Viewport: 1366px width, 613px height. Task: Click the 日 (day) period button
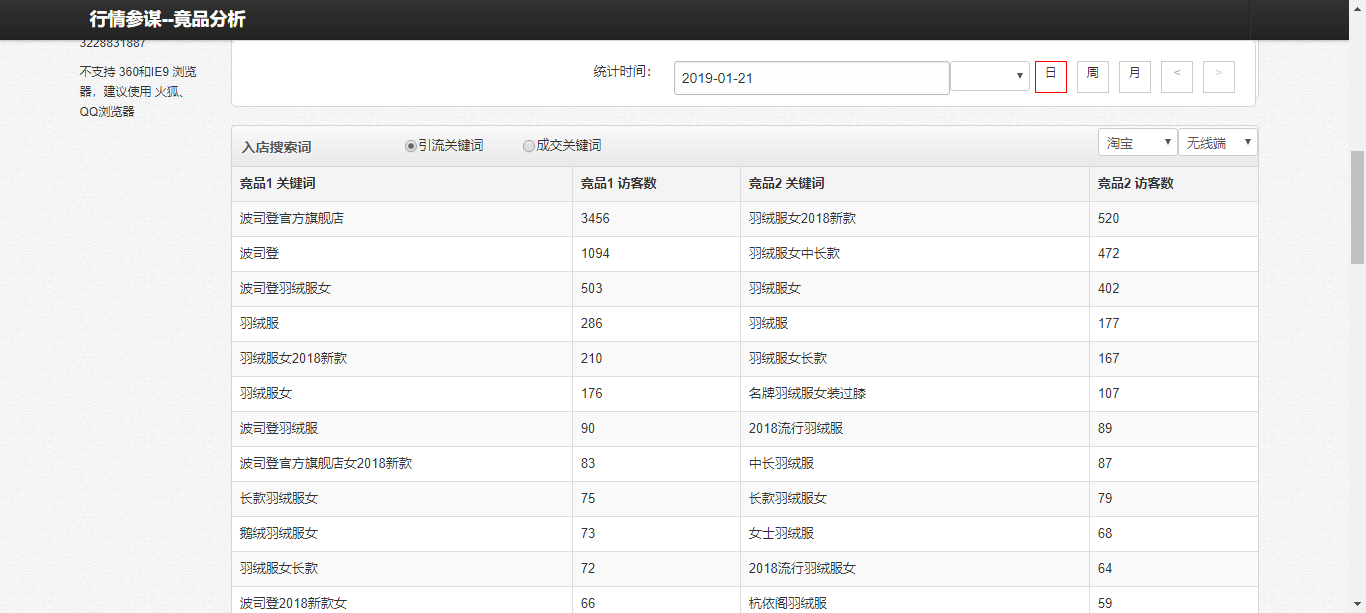1050,77
